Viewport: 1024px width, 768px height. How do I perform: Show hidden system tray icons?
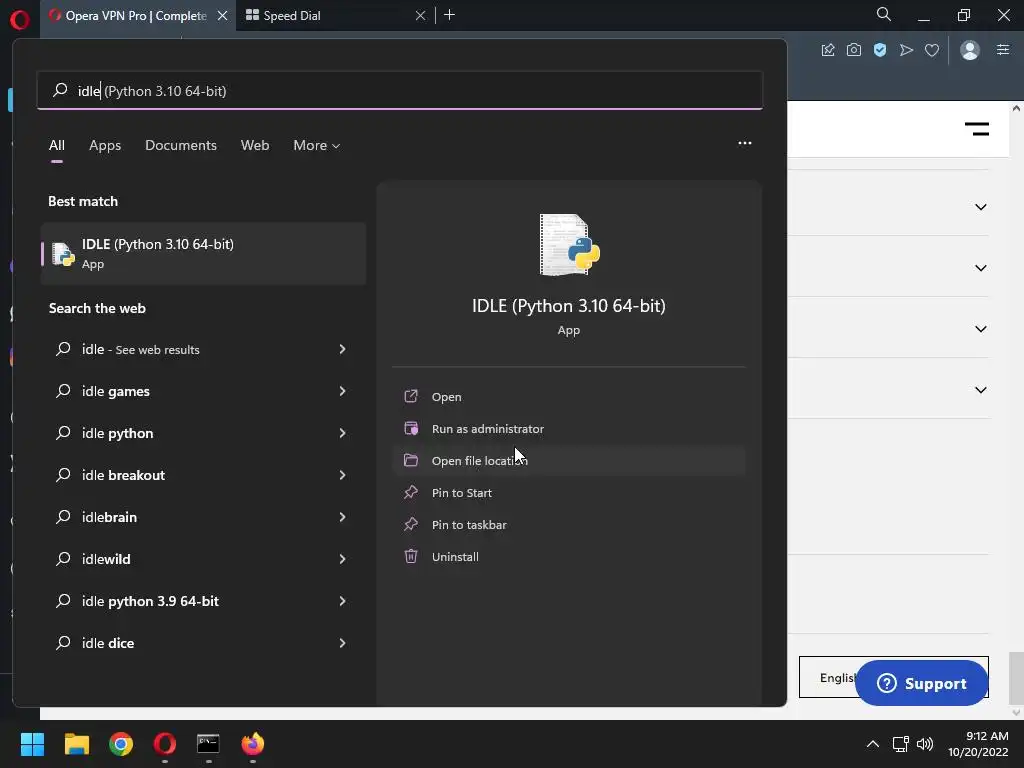pos(872,744)
